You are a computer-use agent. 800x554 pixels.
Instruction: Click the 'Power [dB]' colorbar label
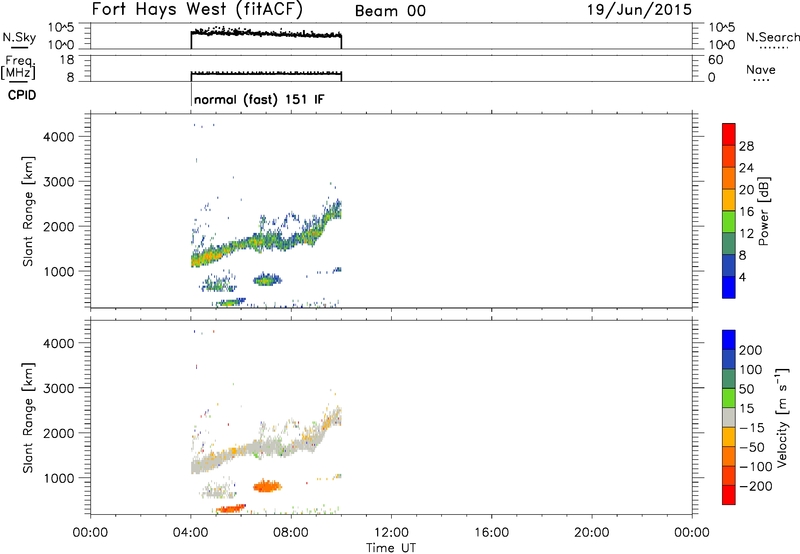764,211
